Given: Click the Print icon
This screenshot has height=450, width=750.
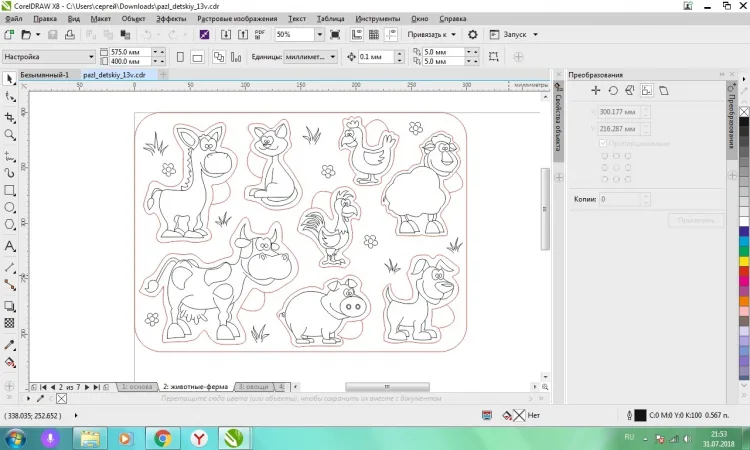Looking at the screenshot, I should pos(70,34).
